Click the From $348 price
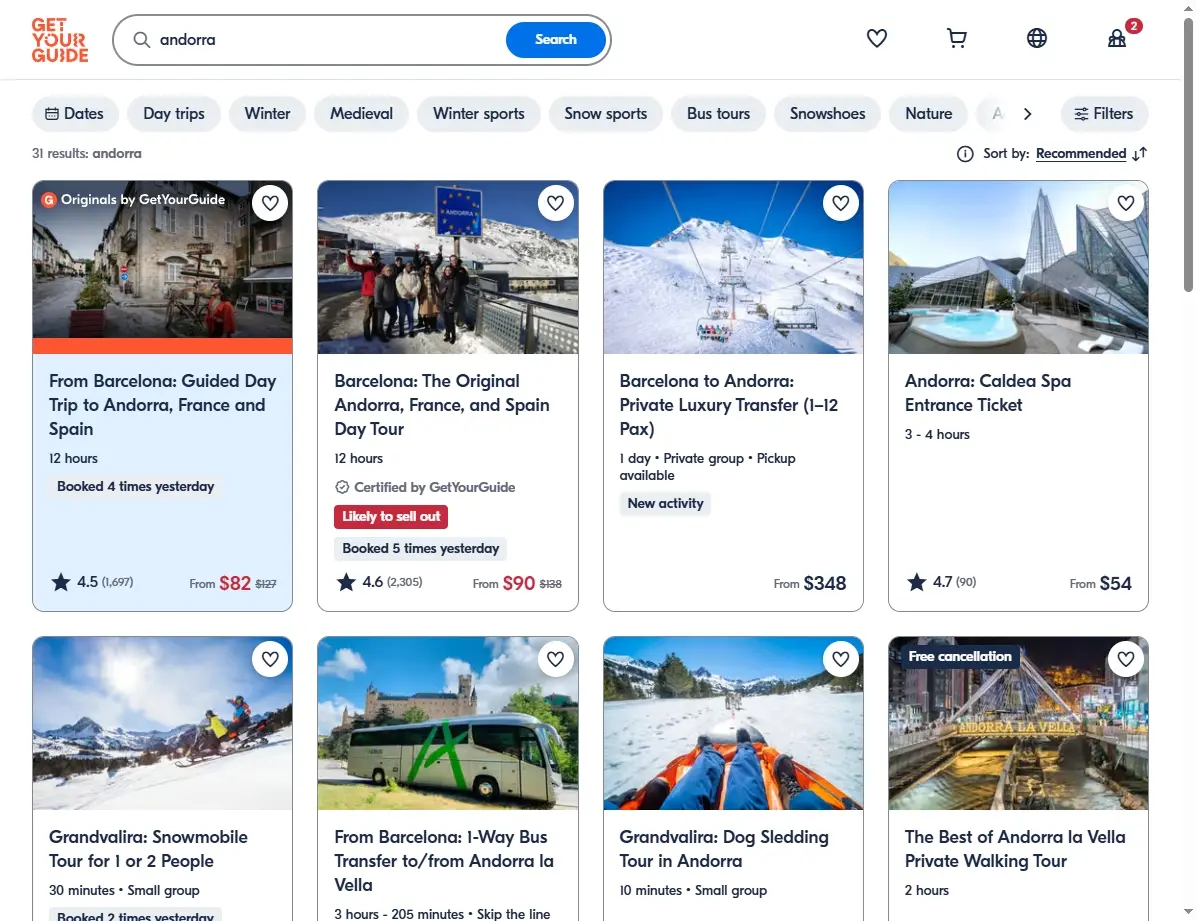The width and height of the screenshot is (1196, 921). coord(810,584)
